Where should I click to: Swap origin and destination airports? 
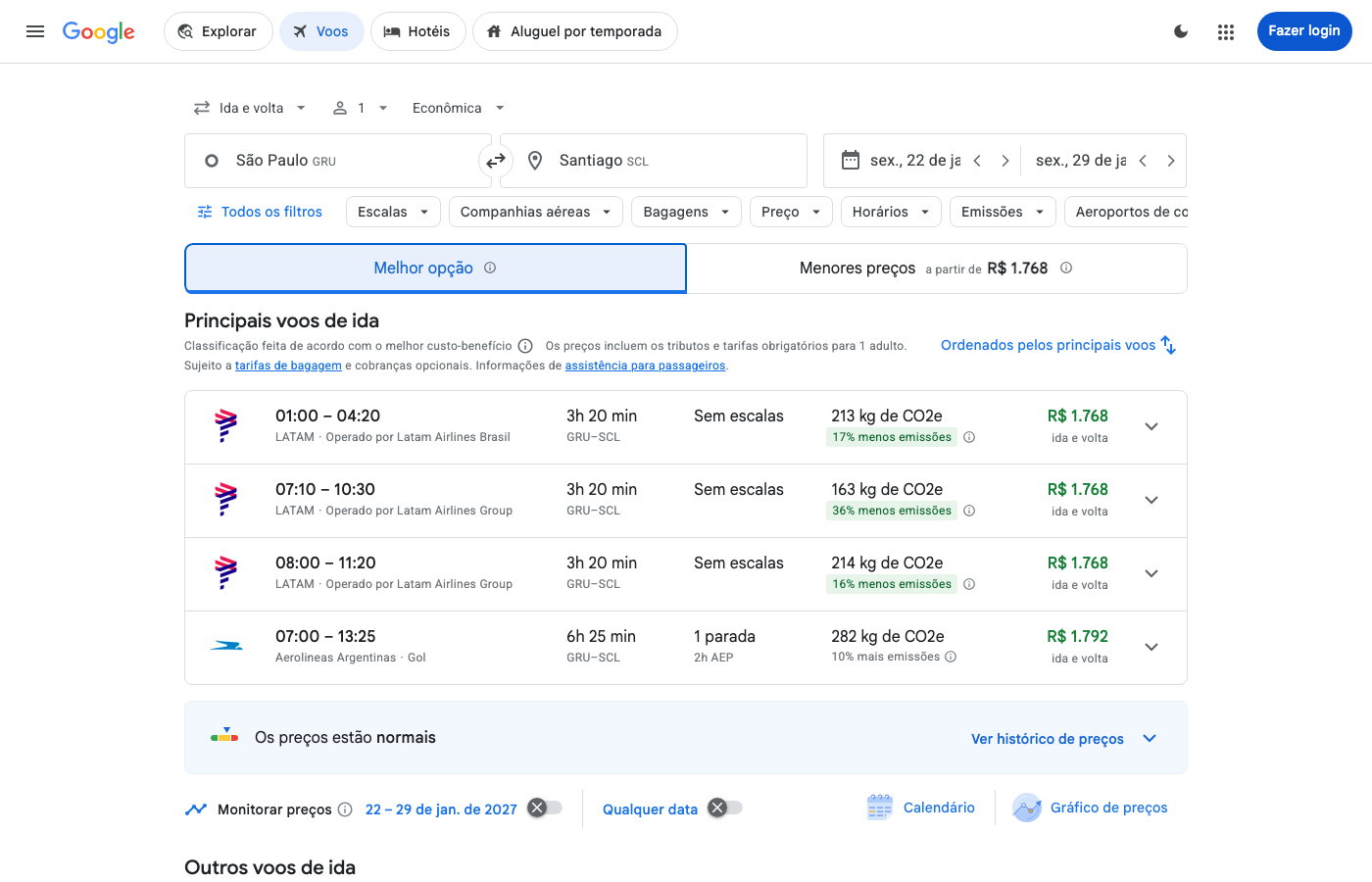496,161
